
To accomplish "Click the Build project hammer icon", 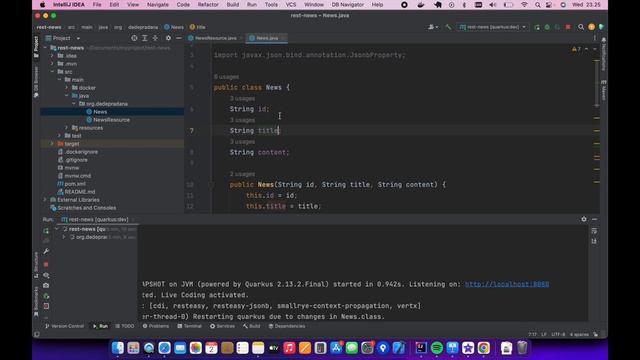I will [x=448, y=27].
